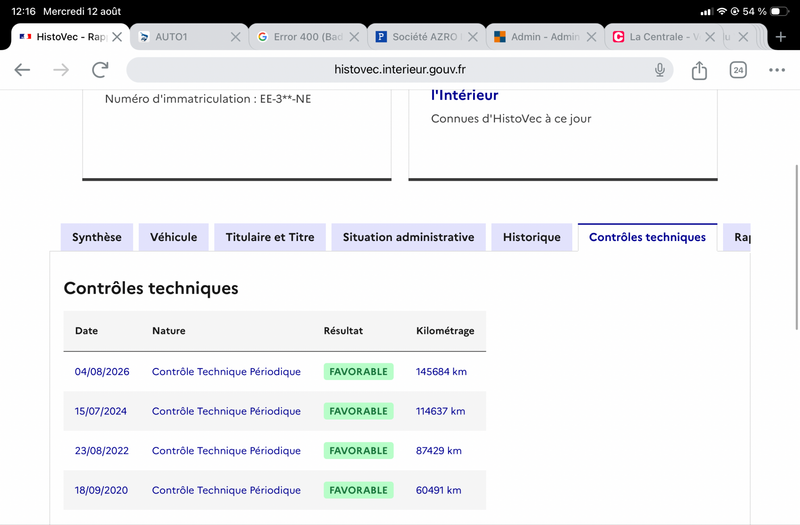This screenshot has width=800, height=525.
Task: Click the Résultat column header
Action: coord(343,331)
